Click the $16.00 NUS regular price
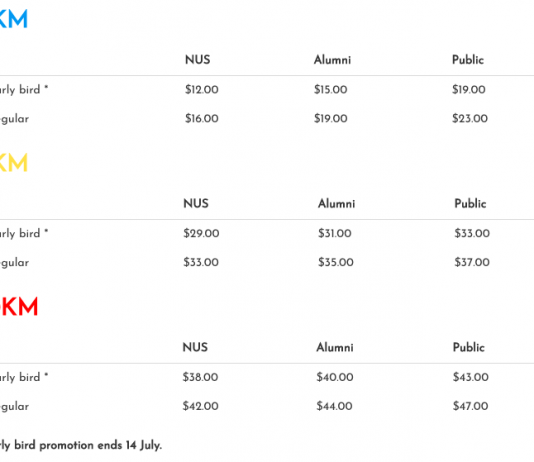The image size is (534, 462). click(202, 118)
